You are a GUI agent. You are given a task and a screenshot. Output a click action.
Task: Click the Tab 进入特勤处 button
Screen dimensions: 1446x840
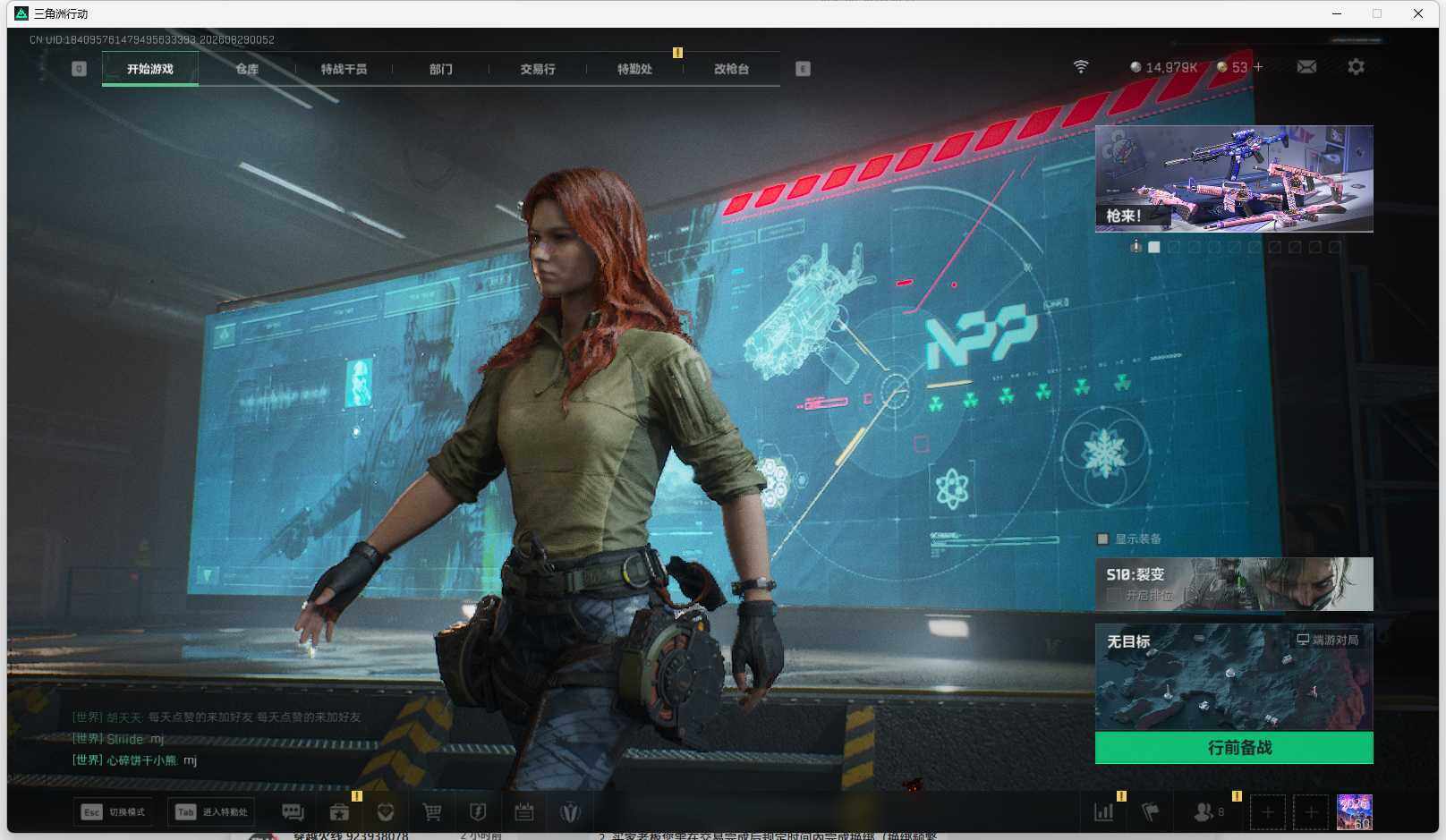click(211, 812)
